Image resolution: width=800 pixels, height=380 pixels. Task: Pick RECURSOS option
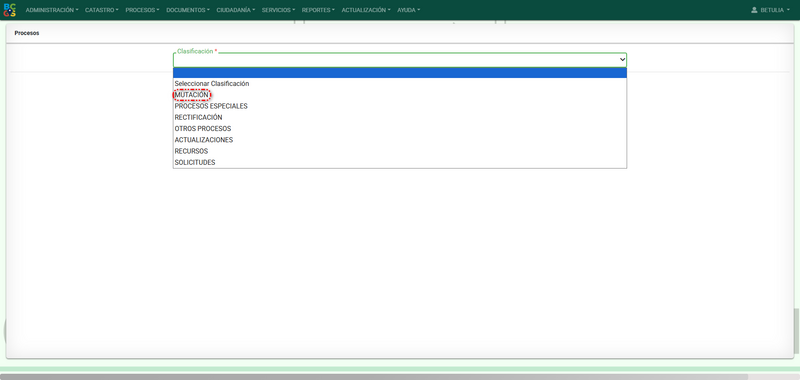[x=400, y=151]
